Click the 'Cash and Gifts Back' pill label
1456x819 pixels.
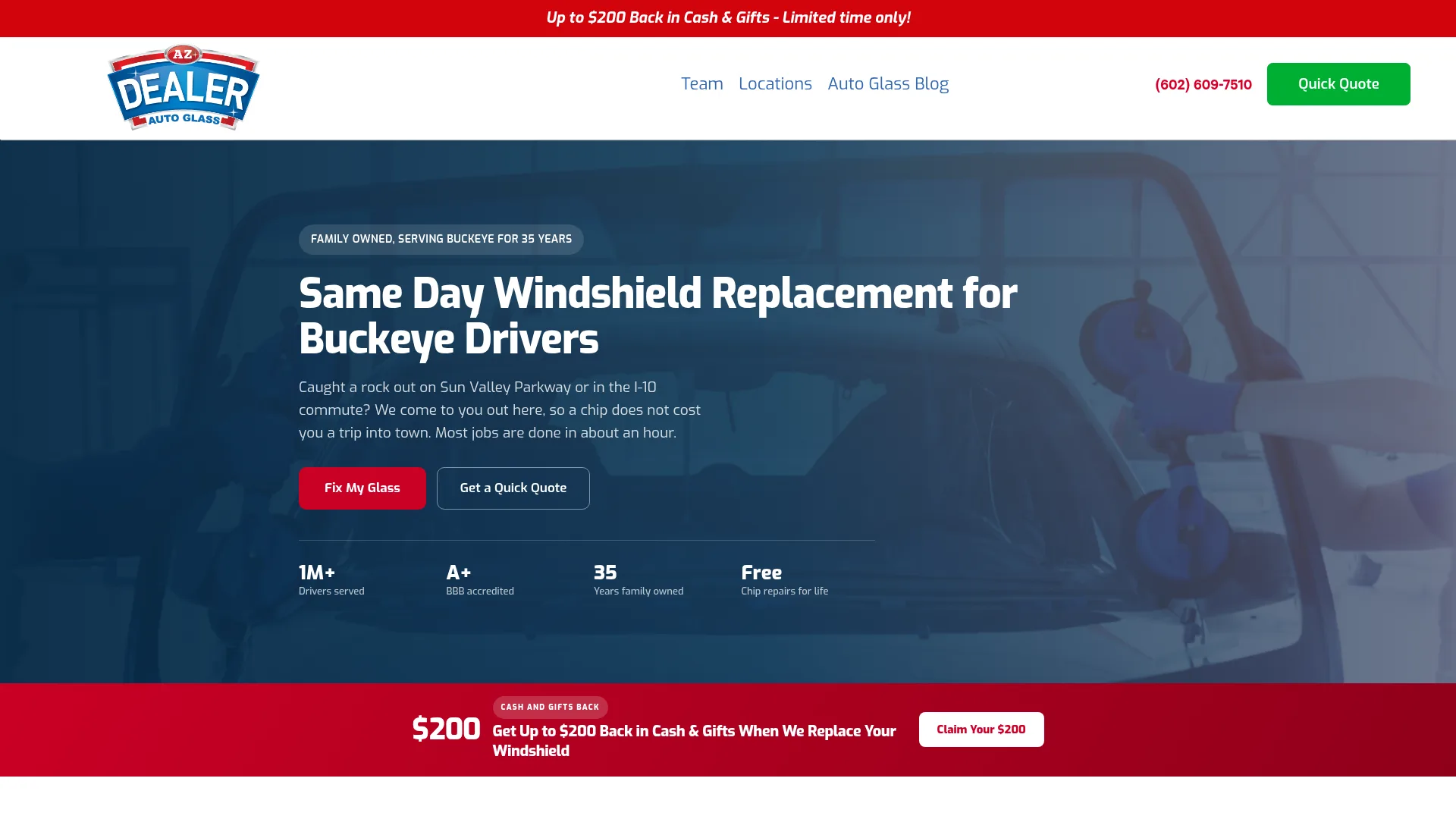550,707
